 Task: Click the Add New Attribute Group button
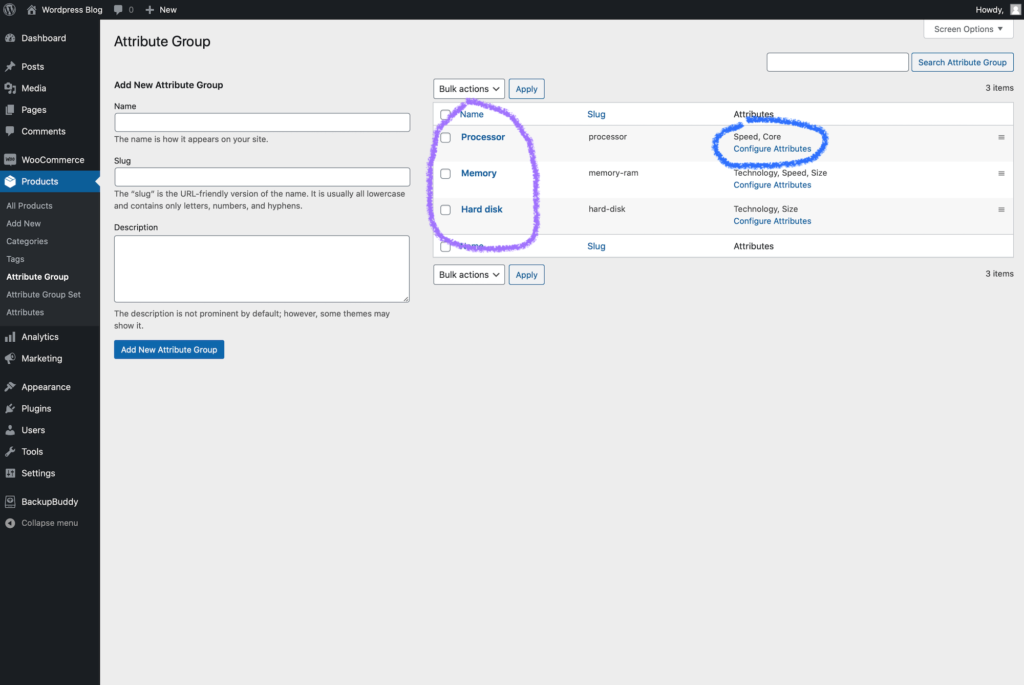169,350
